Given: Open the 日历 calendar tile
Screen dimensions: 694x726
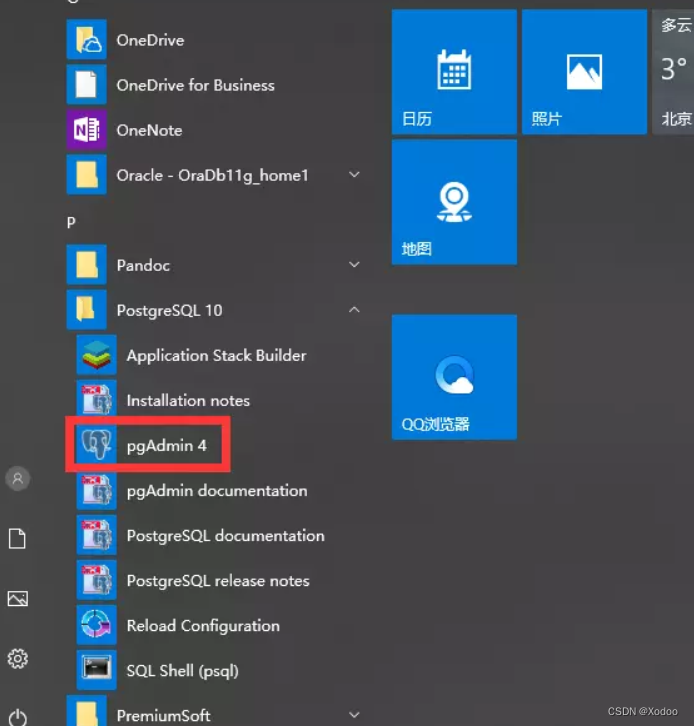Looking at the screenshot, I should pyautogui.click(x=454, y=72).
